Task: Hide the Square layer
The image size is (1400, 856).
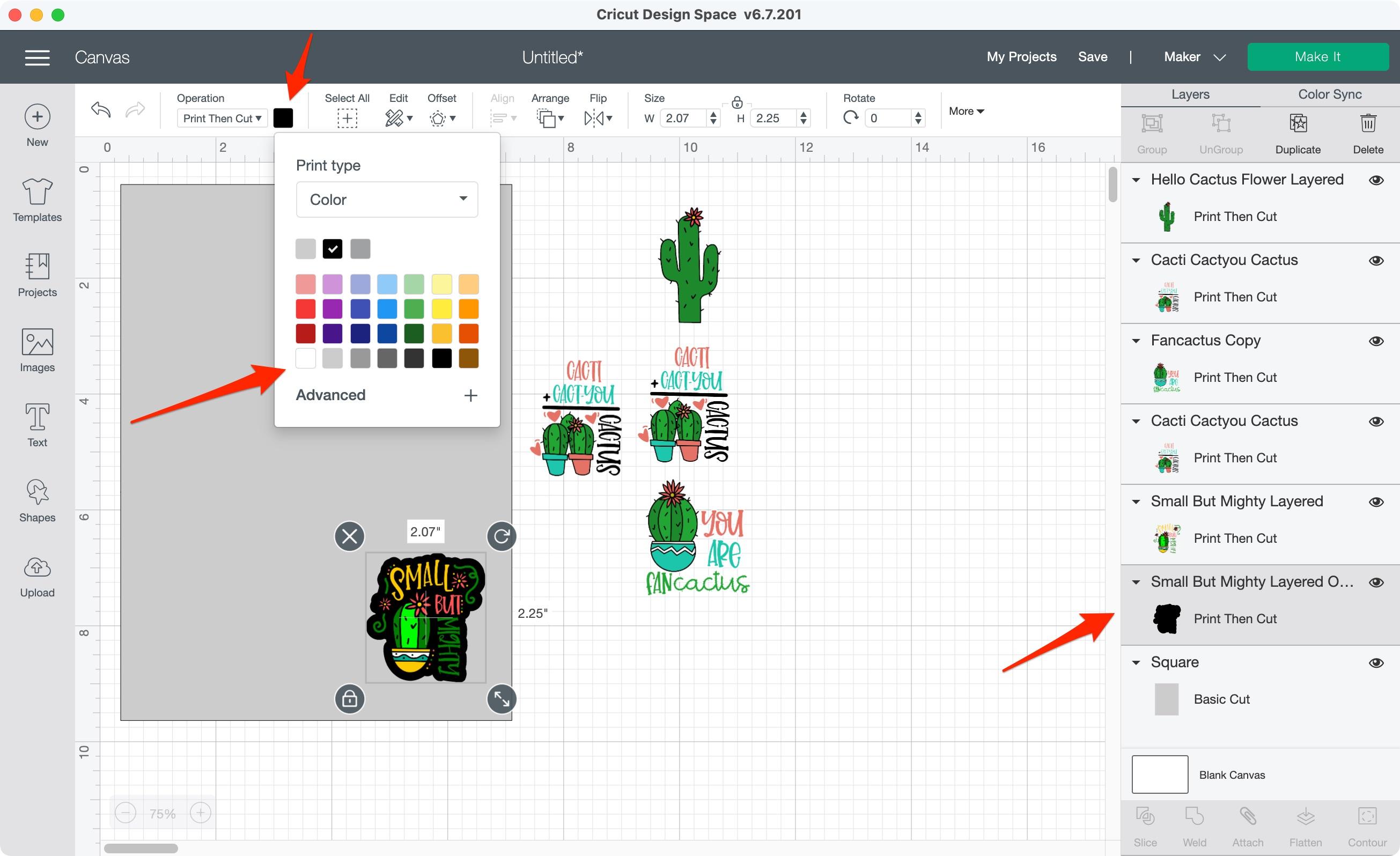Action: tap(1375, 663)
